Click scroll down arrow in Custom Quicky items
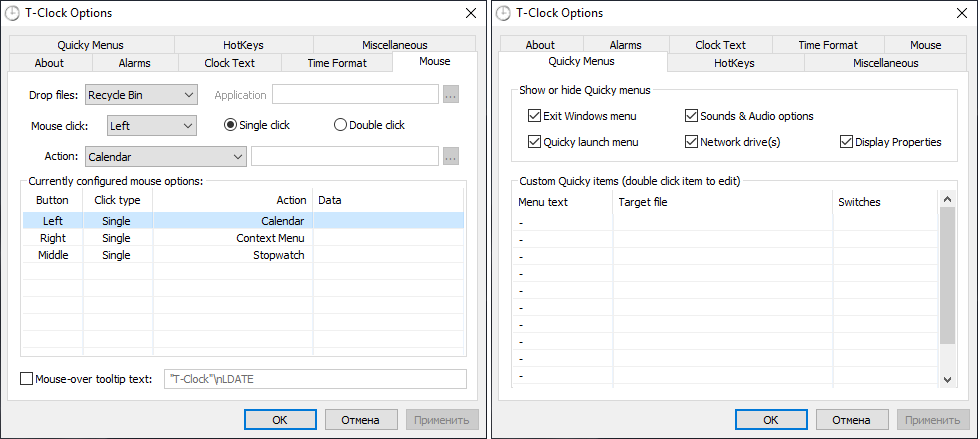The height and width of the screenshot is (439, 980). (x=948, y=380)
